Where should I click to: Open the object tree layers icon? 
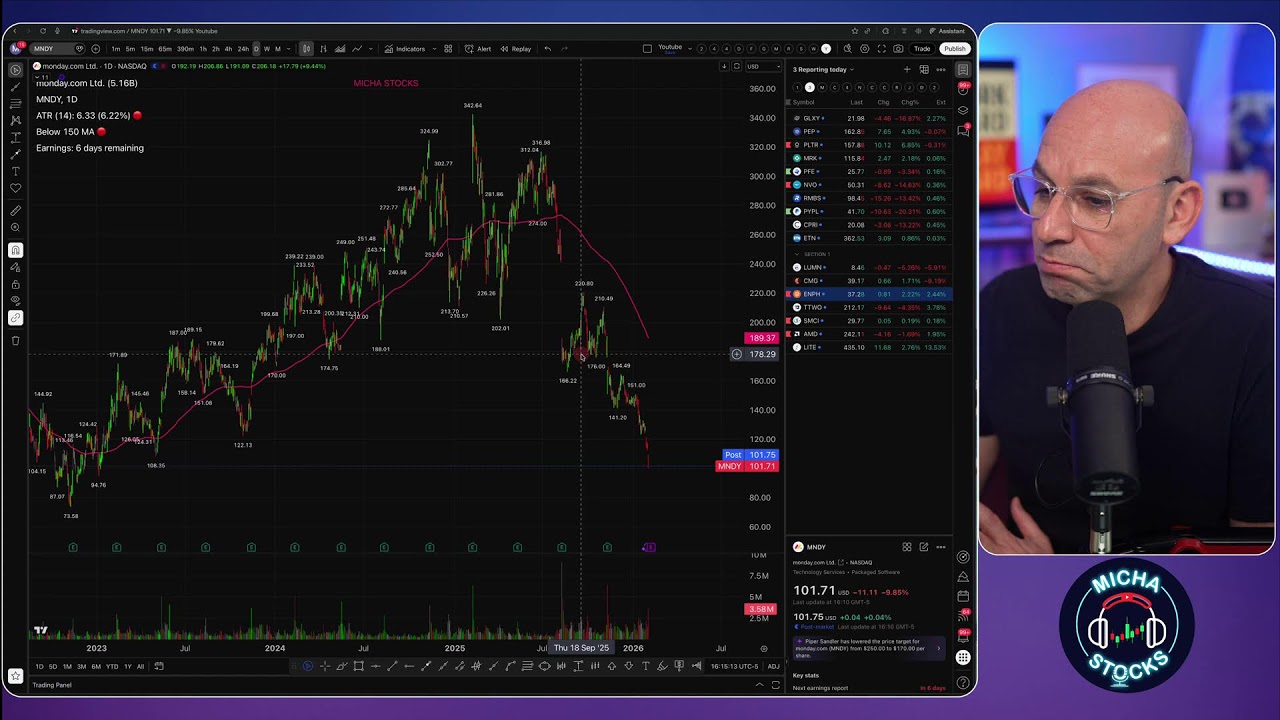point(963,110)
